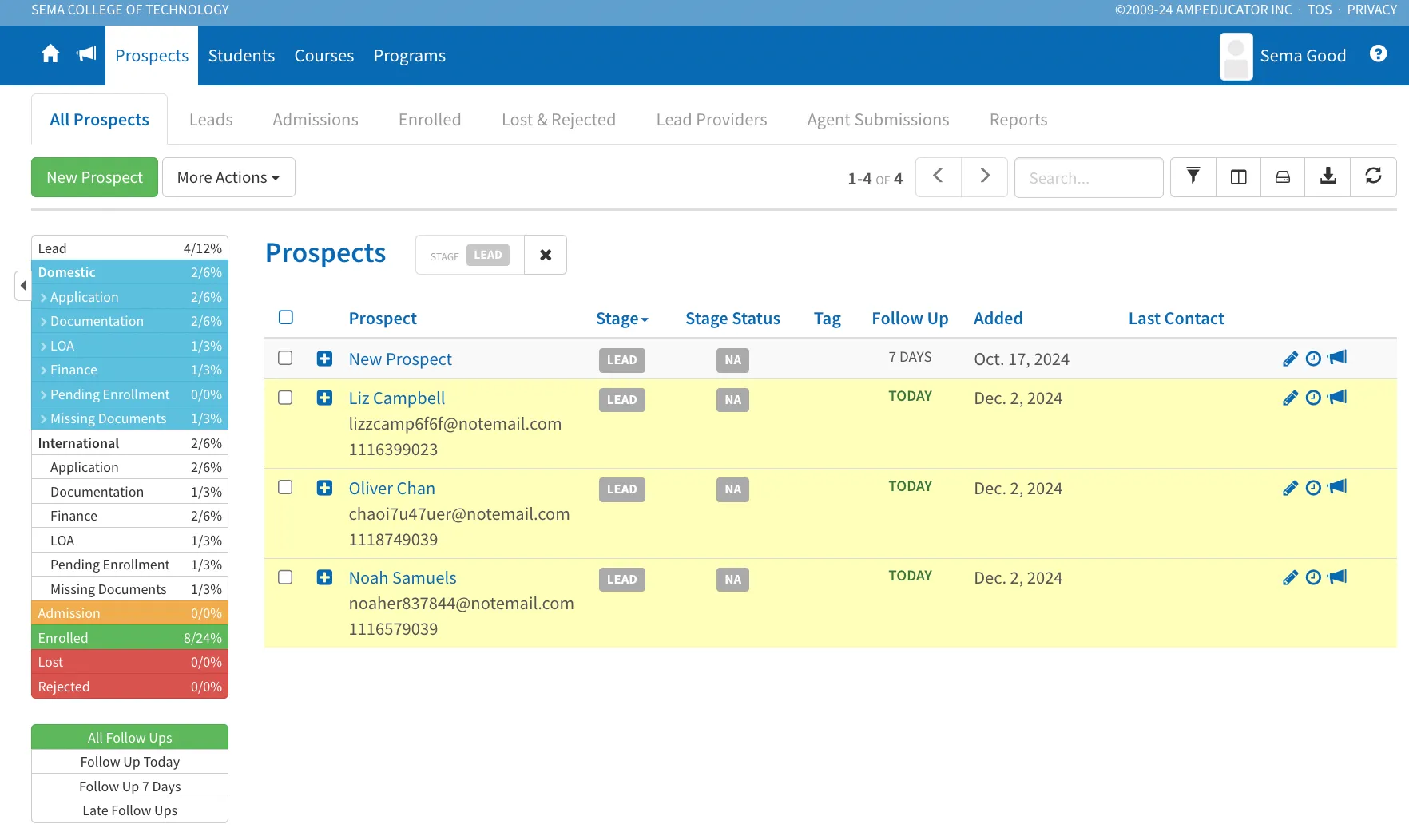The width and height of the screenshot is (1409, 840).
Task: Check the Oliver Chan row checkbox
Action: coord(285,487)
